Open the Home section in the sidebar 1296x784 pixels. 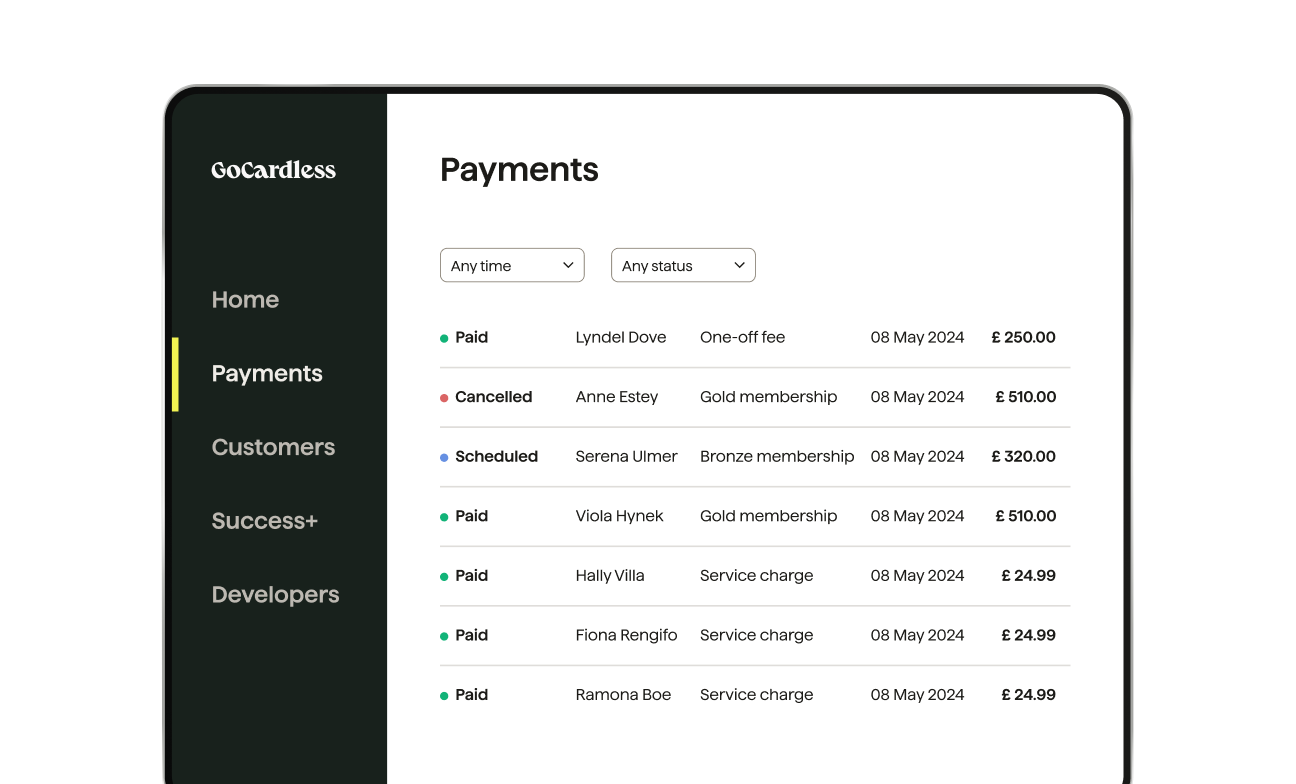point(245,300)
